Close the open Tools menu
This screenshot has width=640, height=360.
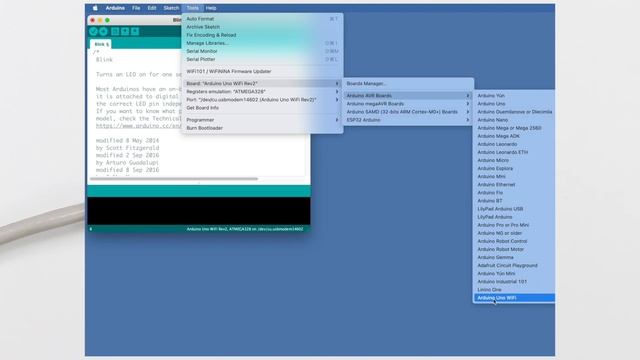(192, 8)
